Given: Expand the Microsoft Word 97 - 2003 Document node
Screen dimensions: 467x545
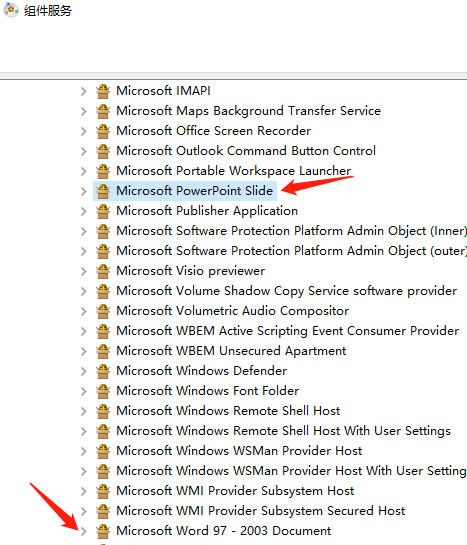Looking at the screenshot, I should pyautogui.click(x=83, y=531).
